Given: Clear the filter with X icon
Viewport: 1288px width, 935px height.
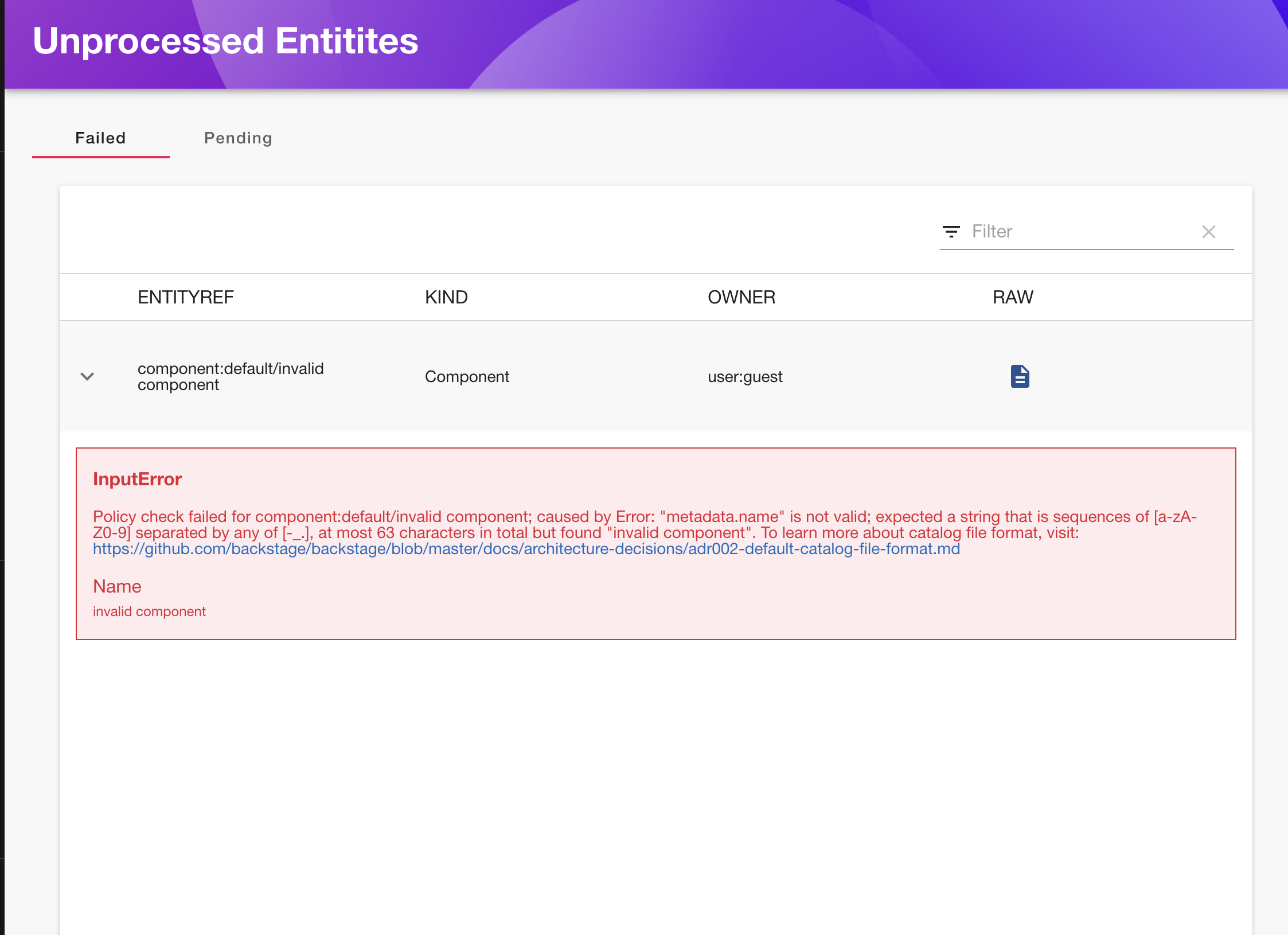Looking at the screenshot, I should (x=1208, y=232).
